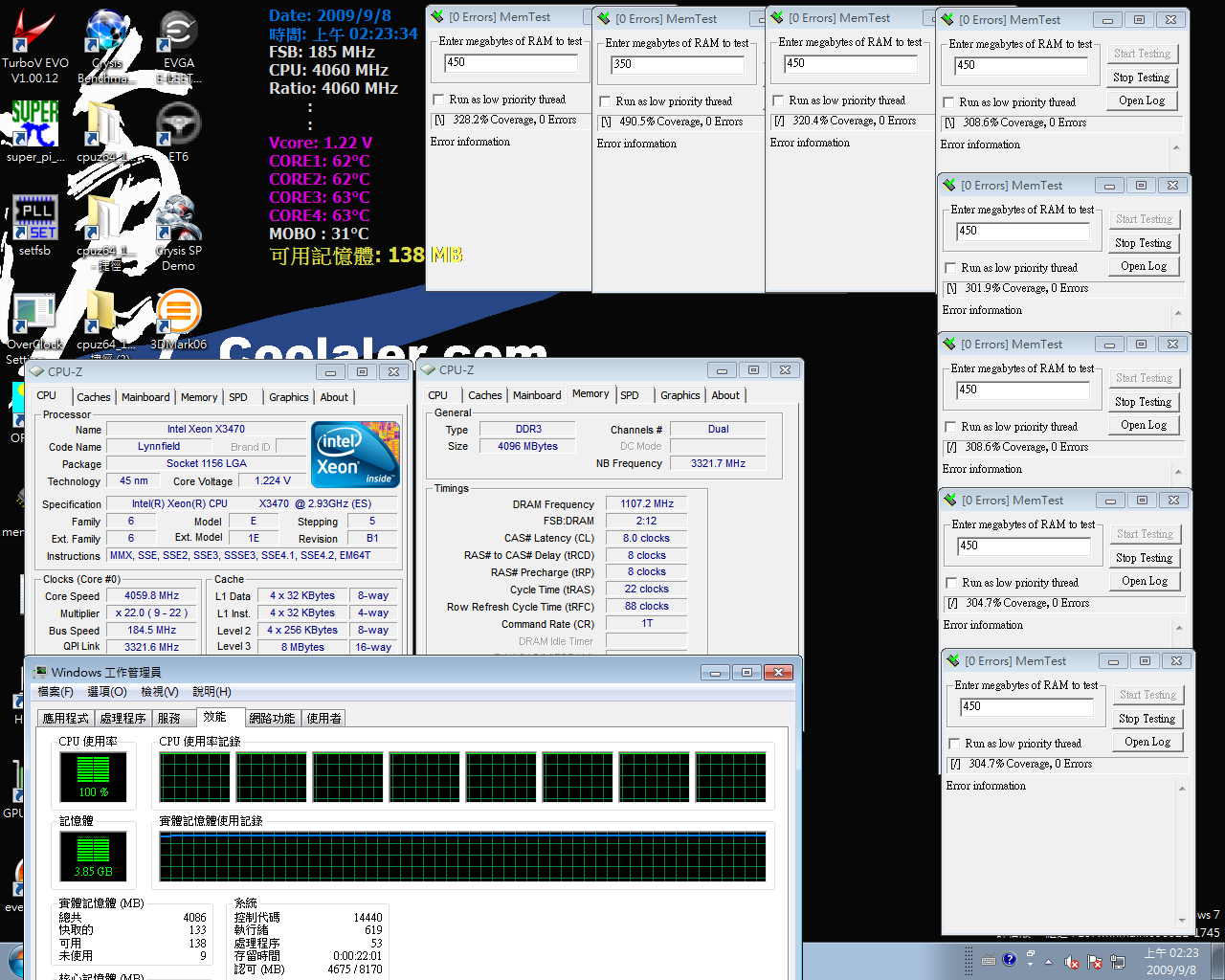Switch to 網路功能 tab in Task Manager
1225x980 pixels.
click(x=272, y=719)
